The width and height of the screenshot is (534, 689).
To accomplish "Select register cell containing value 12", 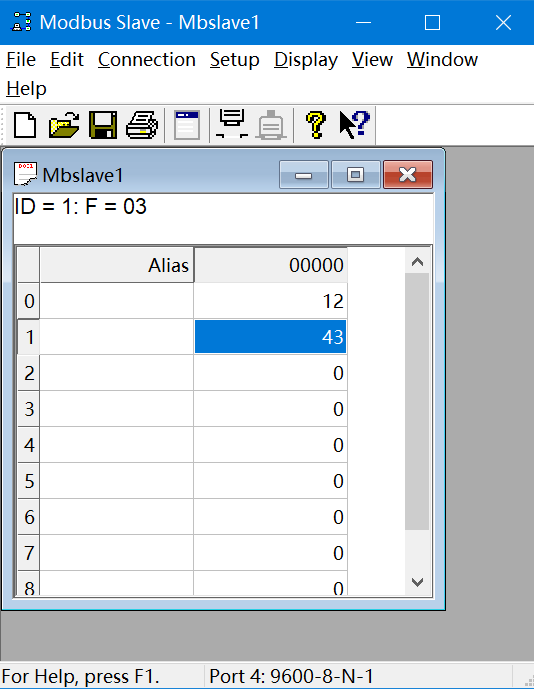I will click(270, 301).
